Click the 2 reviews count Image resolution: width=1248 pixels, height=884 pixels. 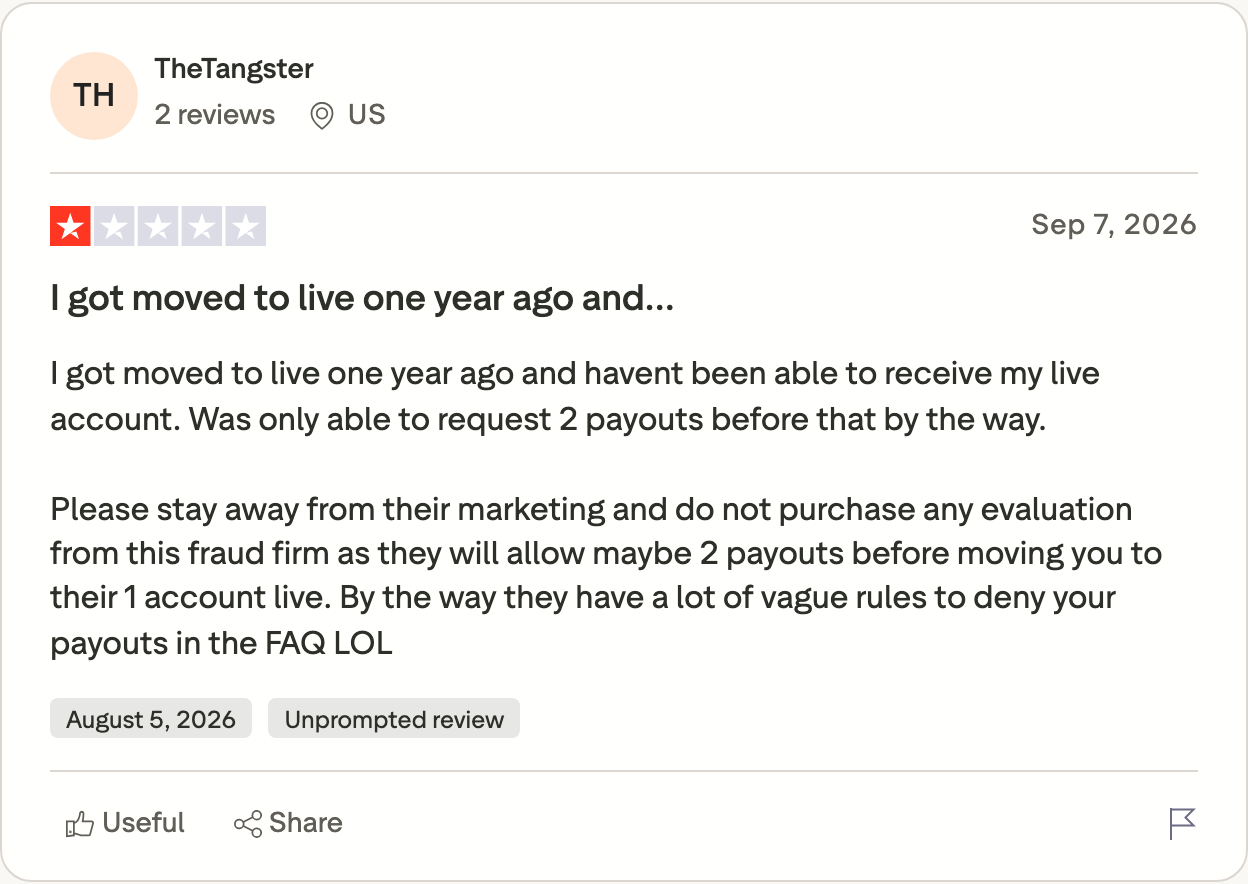pos(215,115)
